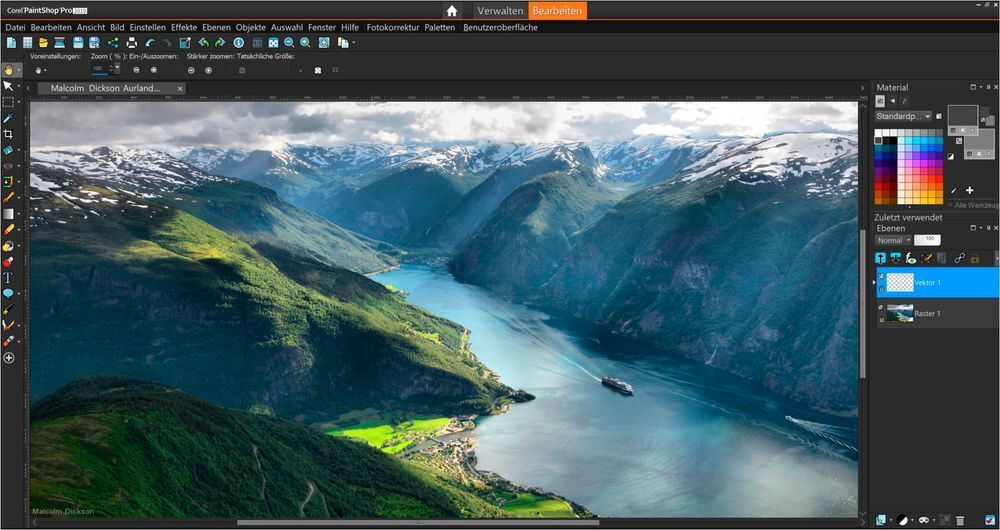The image size is (1000, 530).
Task: Select the Text tool
Action: [8, 277]
